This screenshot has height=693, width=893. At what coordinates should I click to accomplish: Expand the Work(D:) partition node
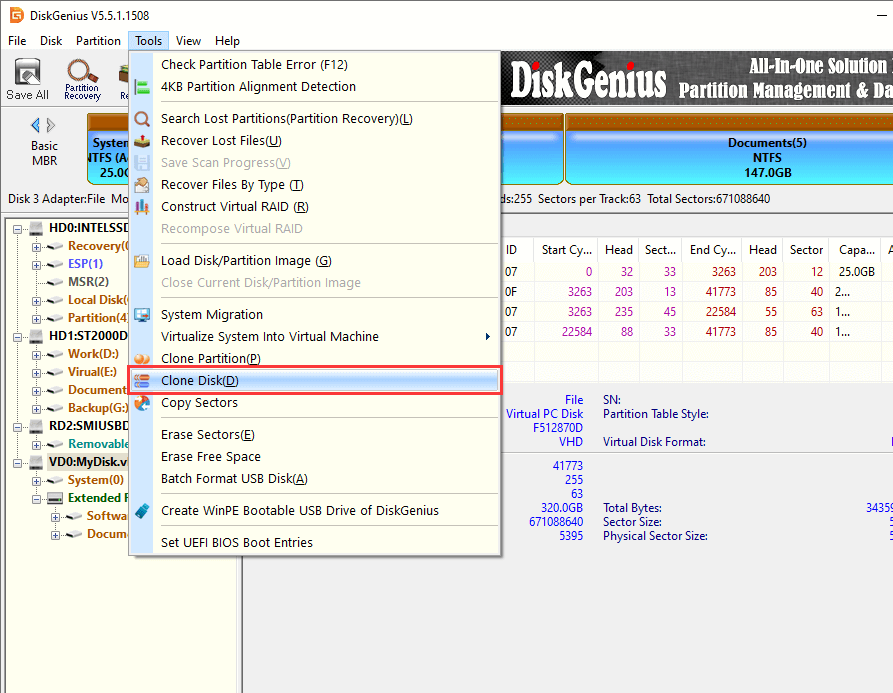(37, 354)
